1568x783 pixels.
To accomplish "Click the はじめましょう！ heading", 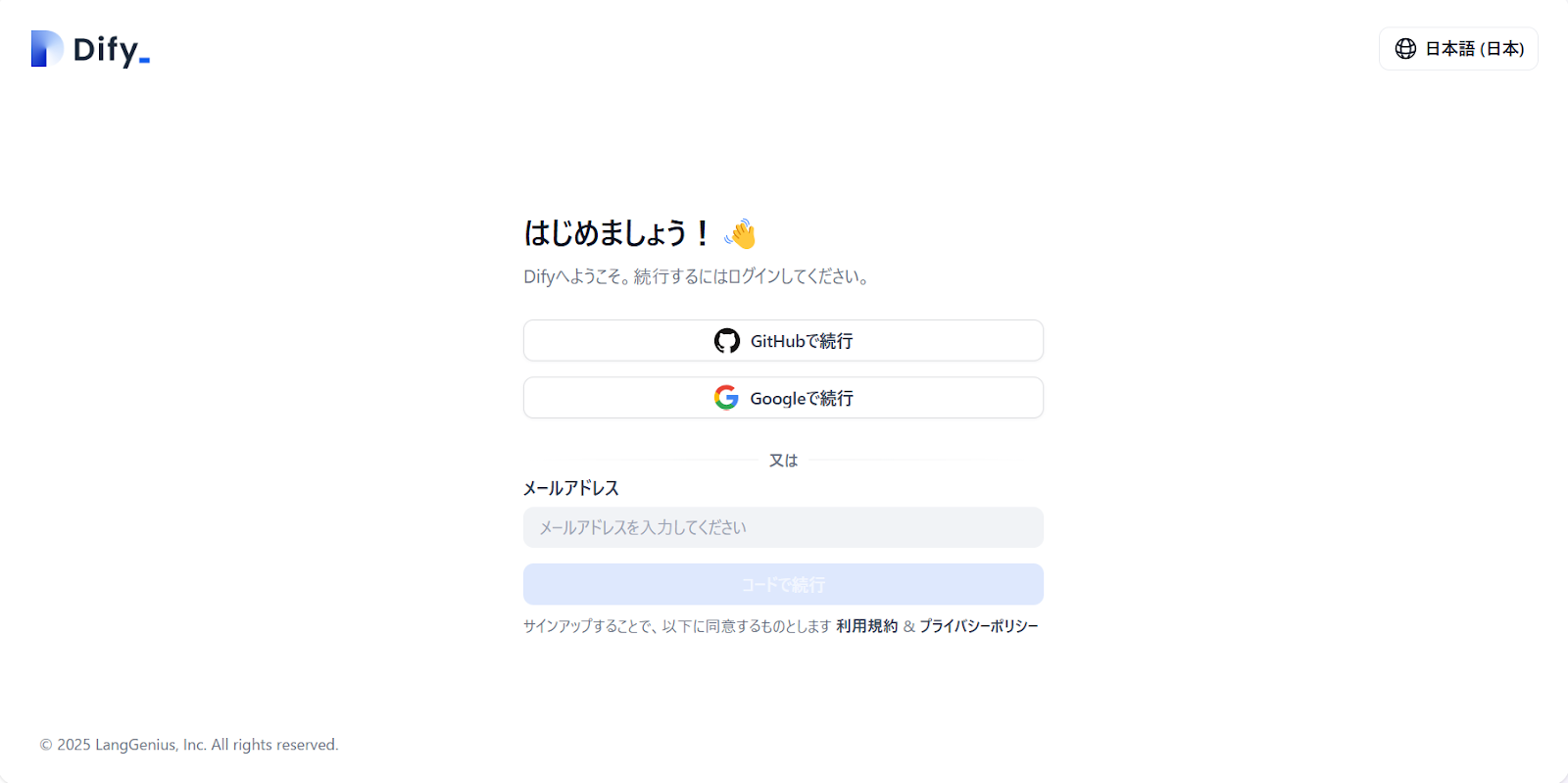I will [616, 233].
